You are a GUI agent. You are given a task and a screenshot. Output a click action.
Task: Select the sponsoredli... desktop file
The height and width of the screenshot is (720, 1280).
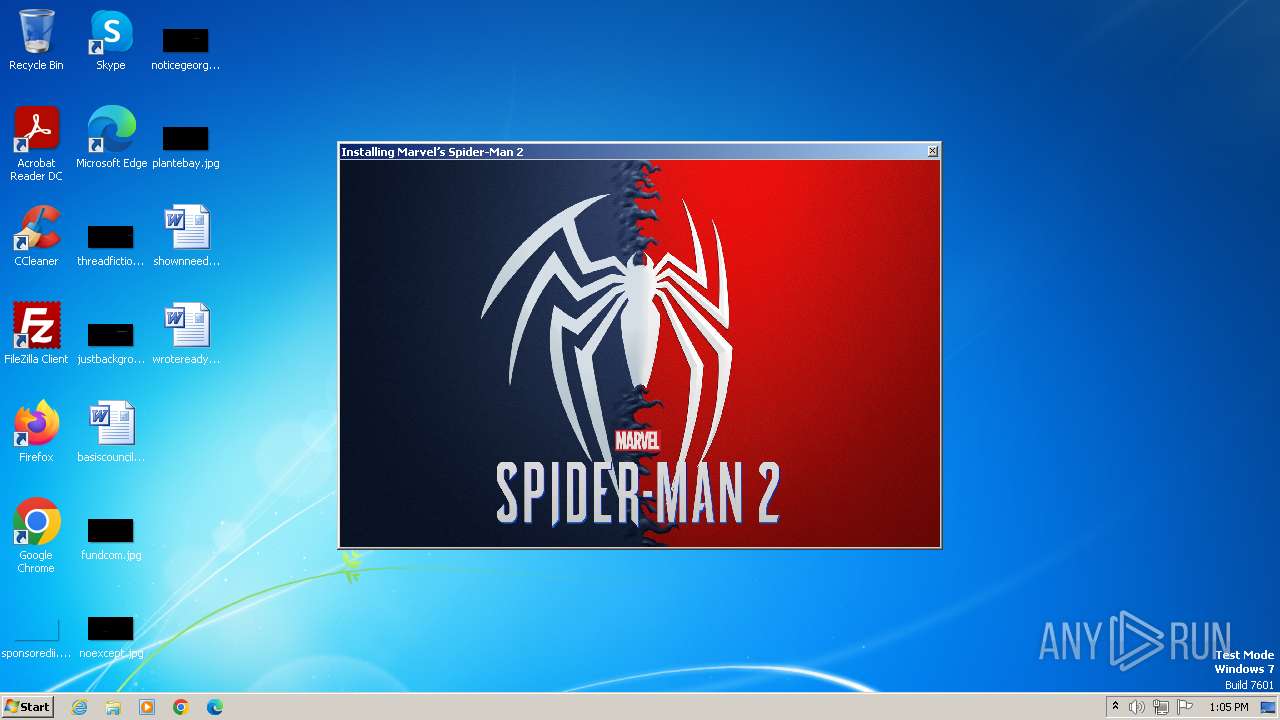(x=36, y=638)
